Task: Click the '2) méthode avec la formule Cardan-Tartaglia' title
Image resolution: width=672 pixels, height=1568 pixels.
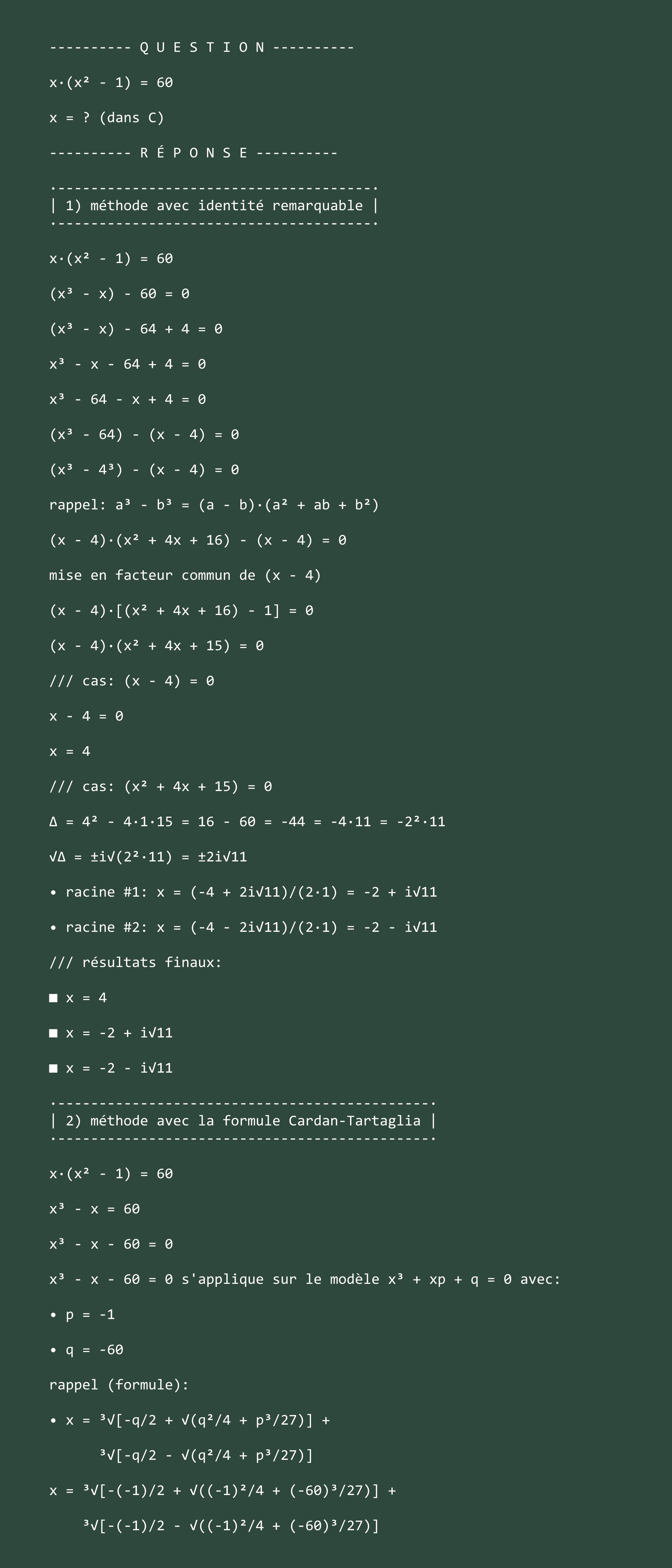Action: coord(243,1121)
